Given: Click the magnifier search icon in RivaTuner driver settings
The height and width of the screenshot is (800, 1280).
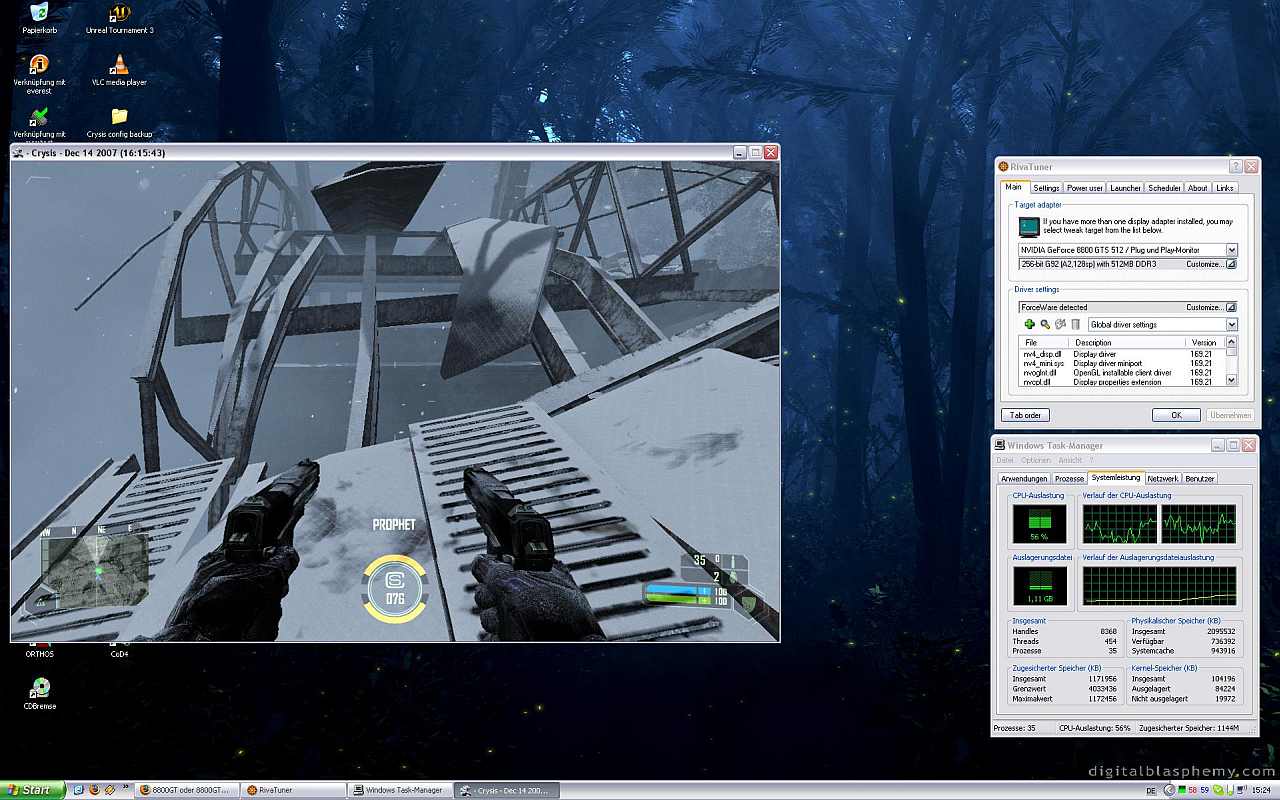Looking at the screenshot, I should pyautogui.click(x=1045, y=324).
